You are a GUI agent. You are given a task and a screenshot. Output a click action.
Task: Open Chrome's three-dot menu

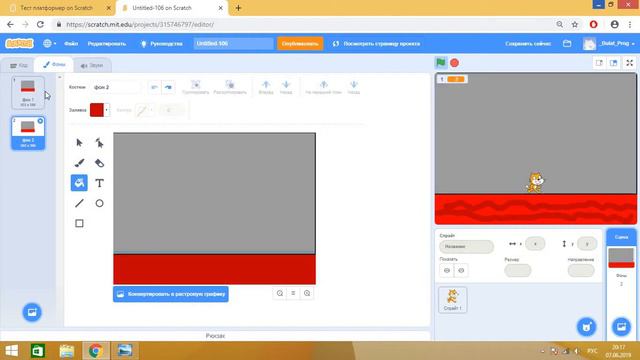tap(630, 24)
